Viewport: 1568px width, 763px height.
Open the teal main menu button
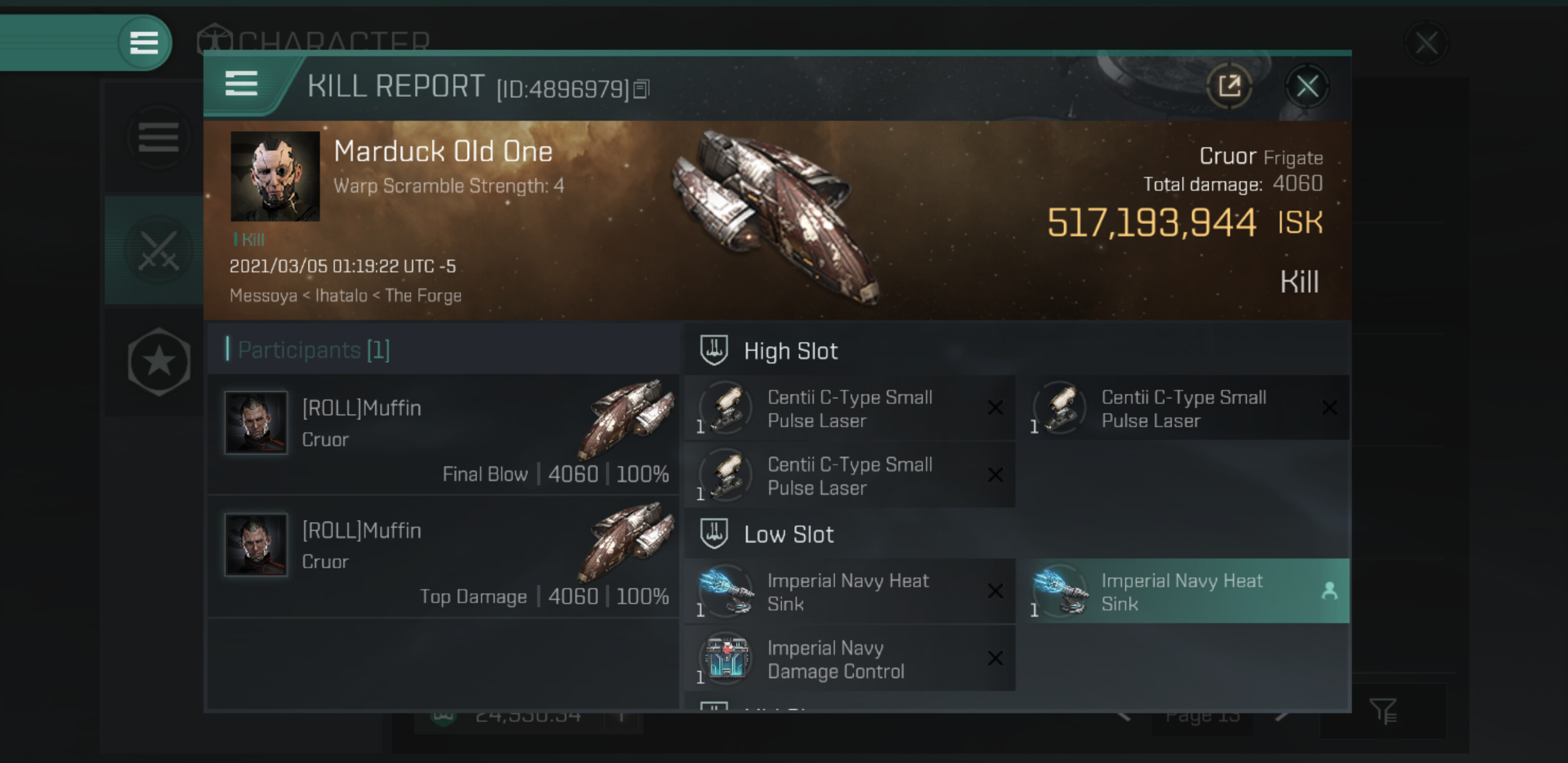(144, 42)
